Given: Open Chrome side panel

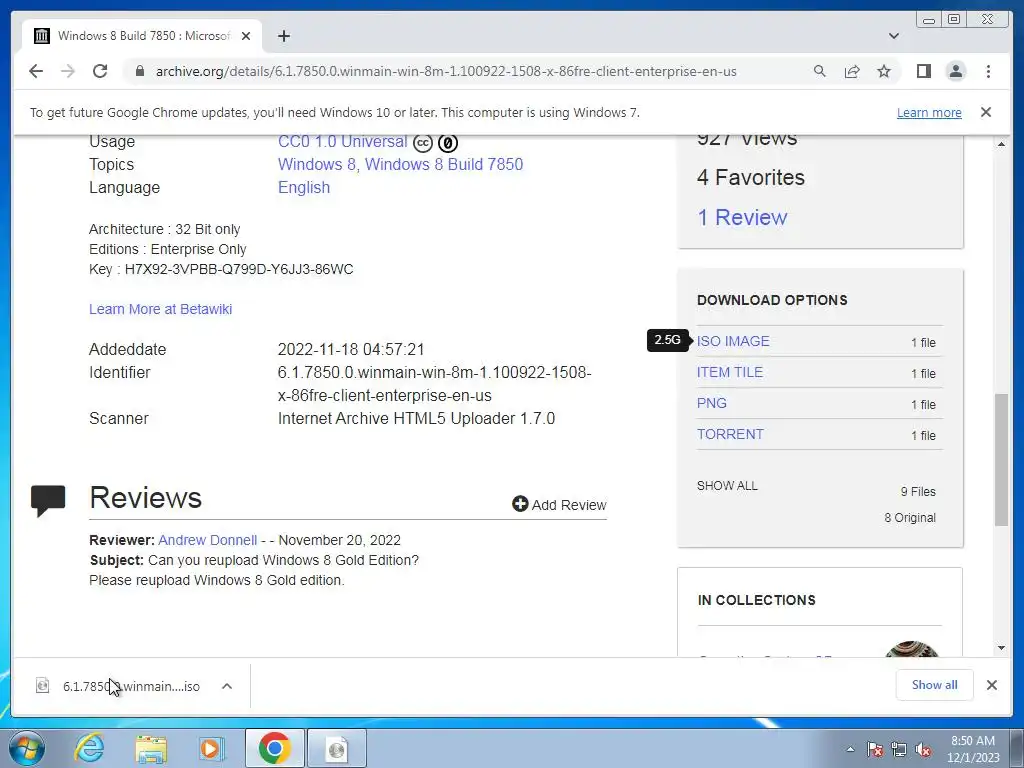Looking at the screenshot, I should [x=923, y=71].
